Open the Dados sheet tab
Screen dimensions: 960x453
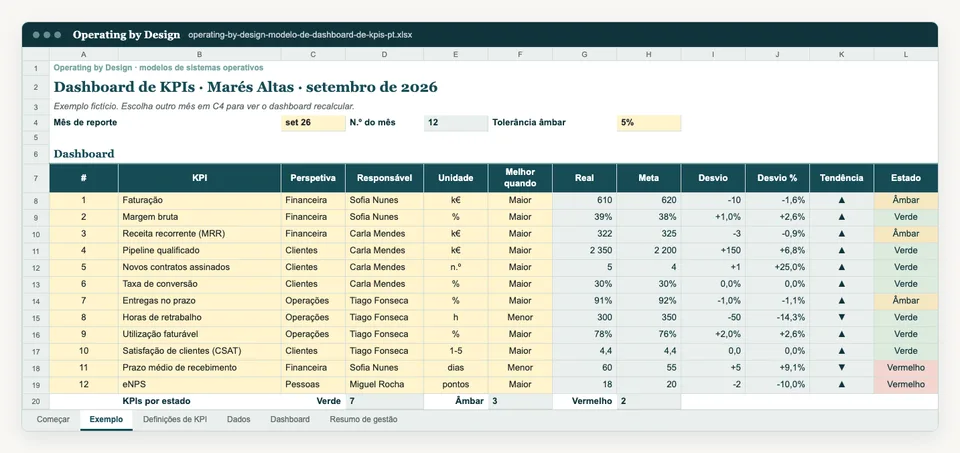(238, 420)
